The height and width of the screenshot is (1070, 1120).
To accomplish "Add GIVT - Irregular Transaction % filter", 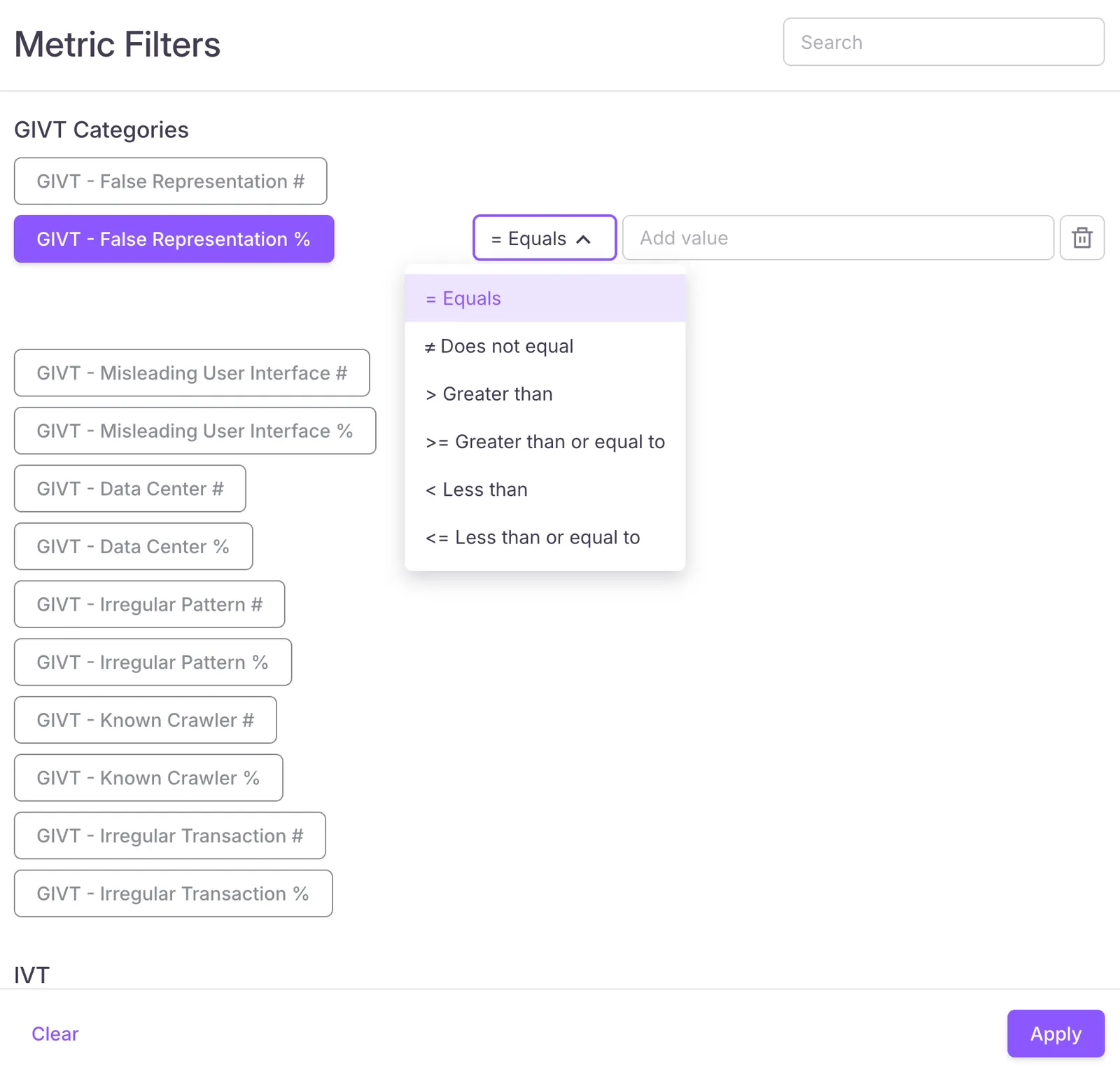I will point(173,894).
